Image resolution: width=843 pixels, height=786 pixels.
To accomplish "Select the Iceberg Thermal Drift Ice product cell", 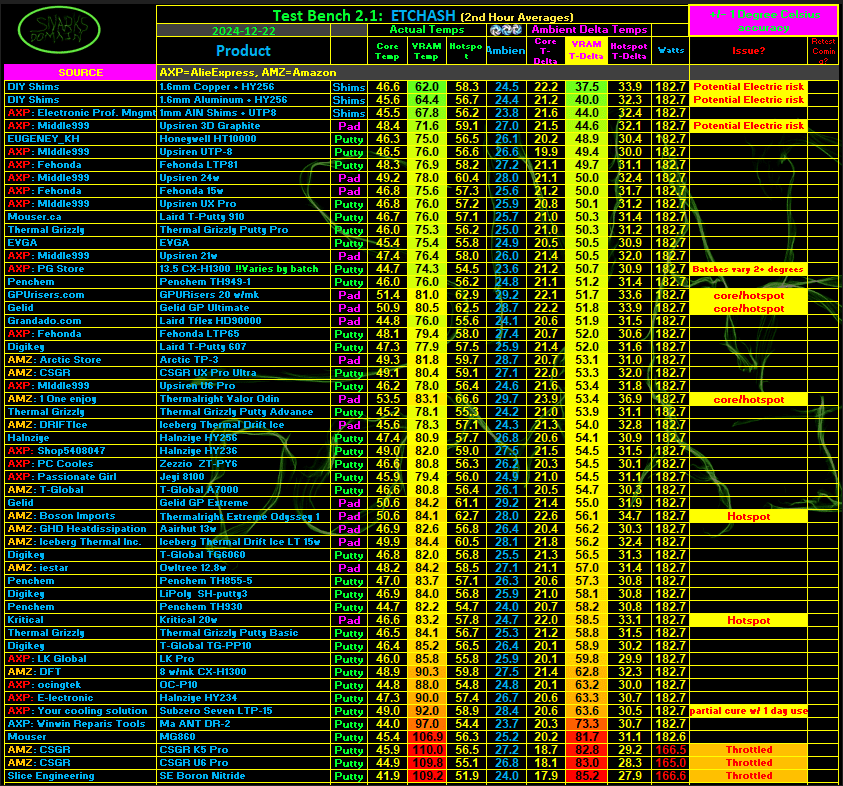I will 244,425.
